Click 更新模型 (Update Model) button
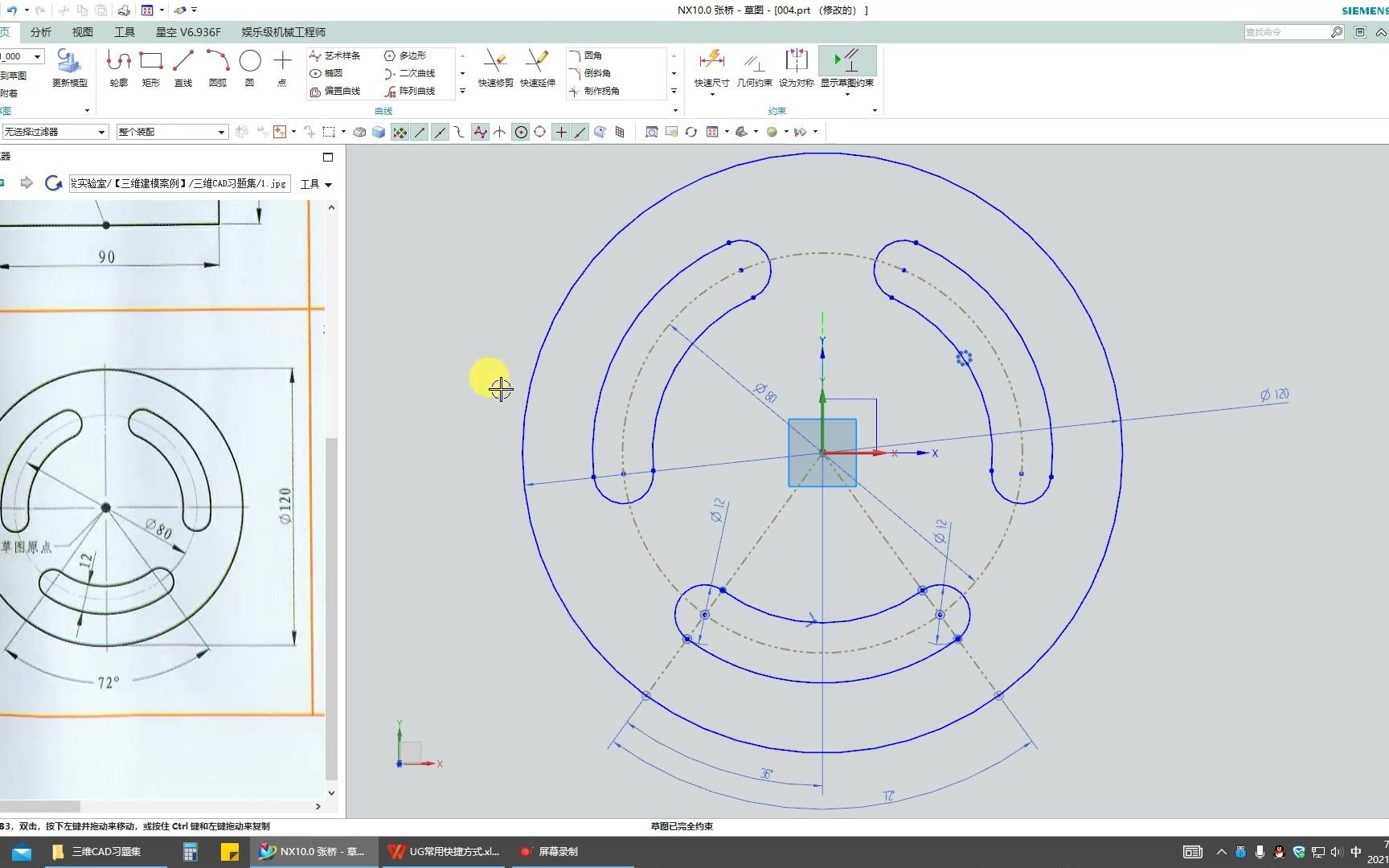This screenshot has width=1389, height=868. pos(69,68)
